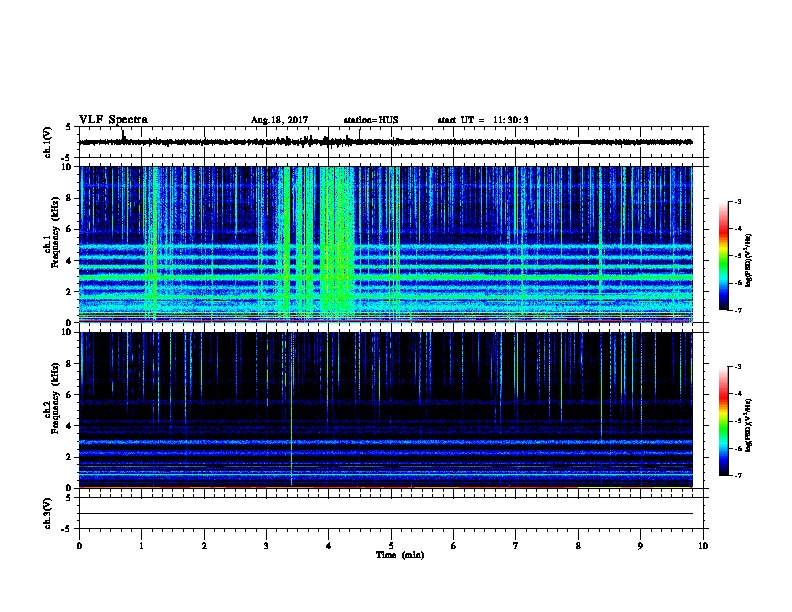The image size is (792, 612).
Task: Click time-axis tick label "1"
Action: 141,546
